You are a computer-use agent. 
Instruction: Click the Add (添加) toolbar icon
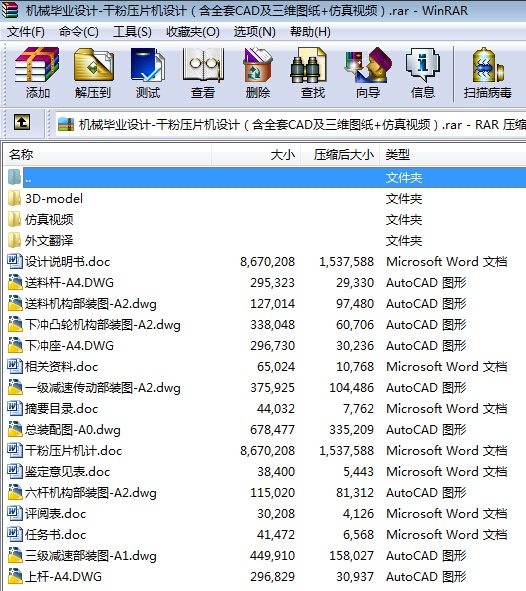37,64
